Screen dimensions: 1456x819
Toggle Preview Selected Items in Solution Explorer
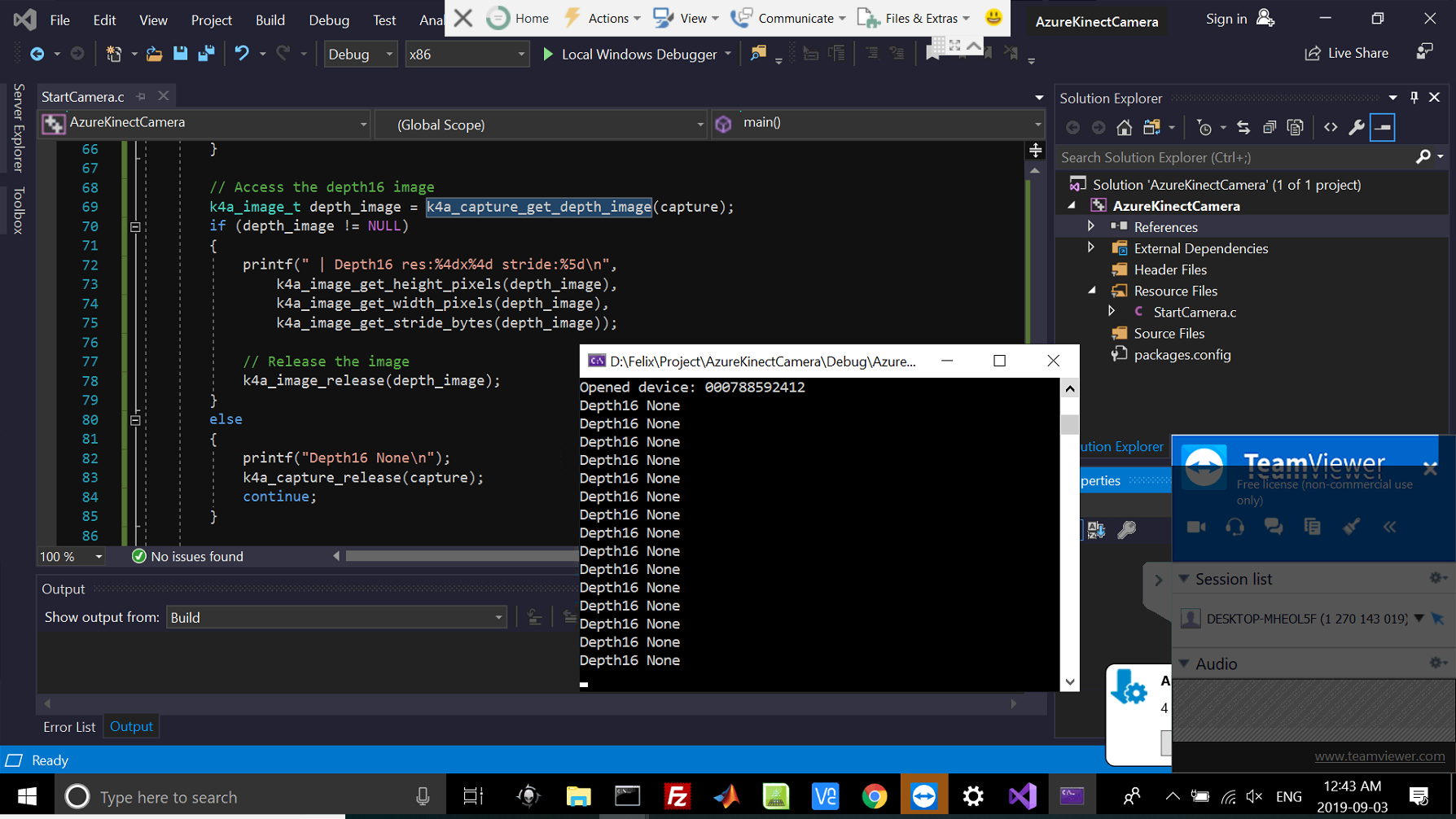(x=1383, y=127)
